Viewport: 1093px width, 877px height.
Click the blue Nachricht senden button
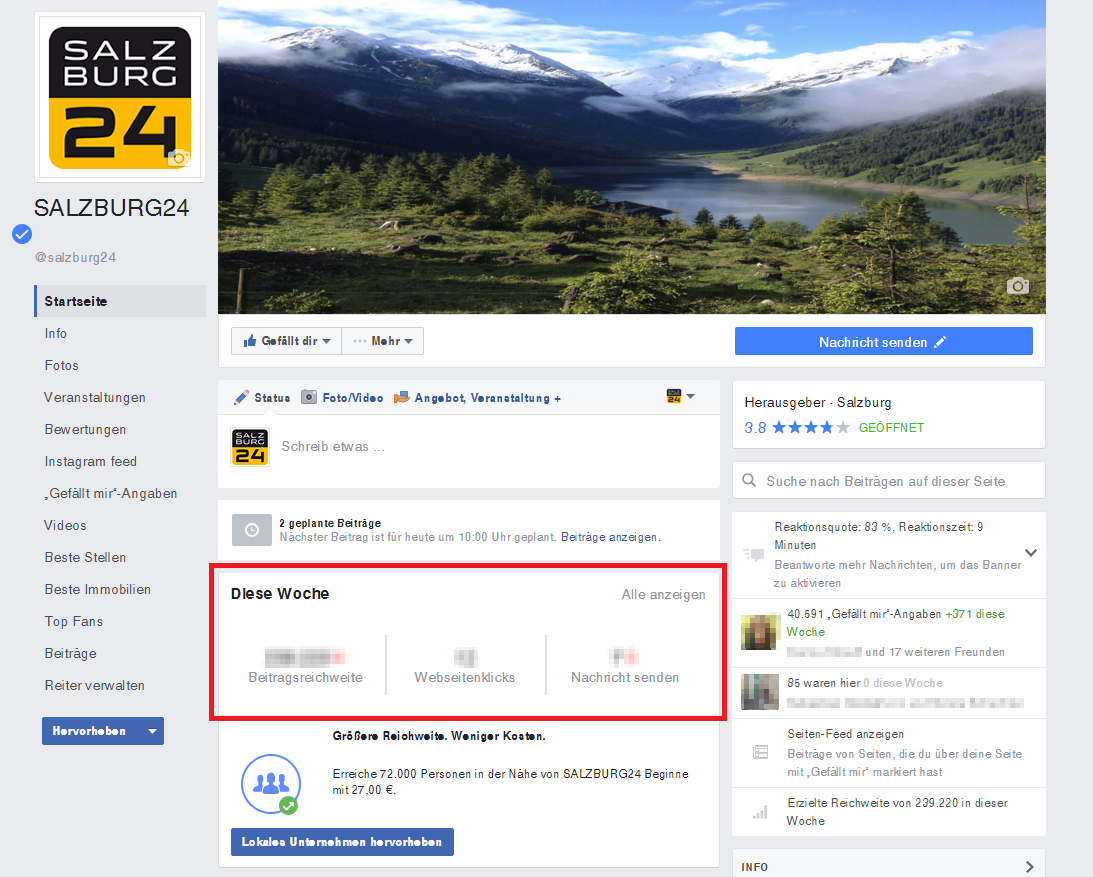pyautogui.click(x=883, y=342)
